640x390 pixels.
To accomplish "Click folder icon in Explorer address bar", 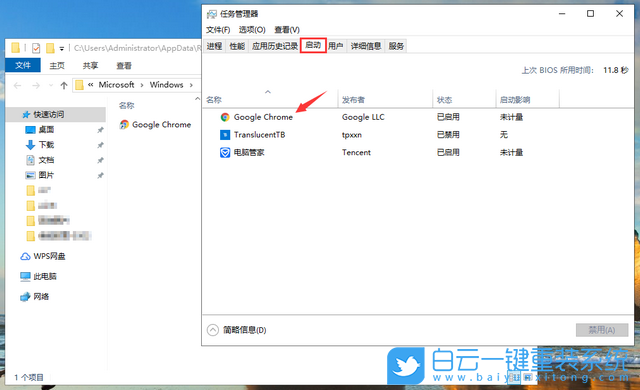I will [80, 85].
